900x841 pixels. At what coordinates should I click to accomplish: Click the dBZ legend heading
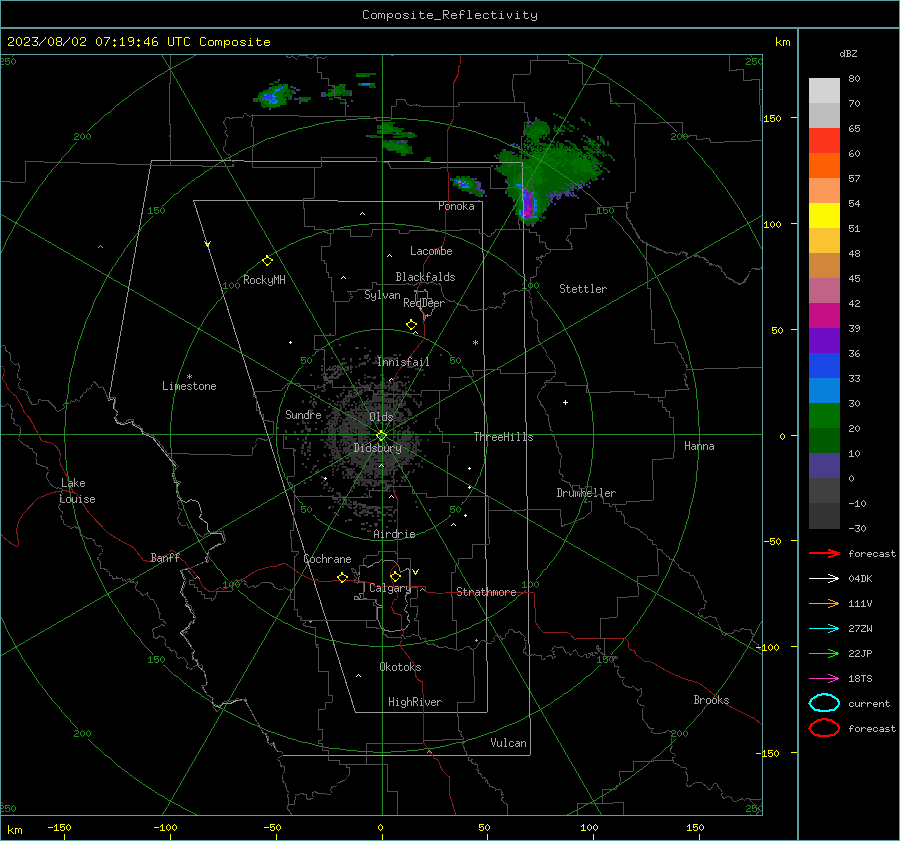pos(848,53)
